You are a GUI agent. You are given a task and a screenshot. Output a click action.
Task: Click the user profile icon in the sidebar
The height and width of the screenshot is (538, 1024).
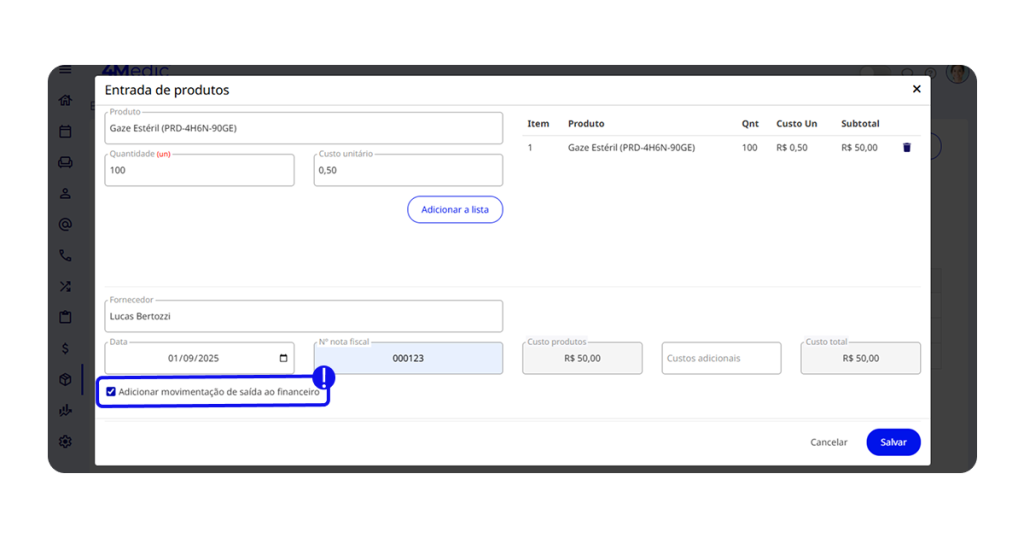(x=65, y=193)
